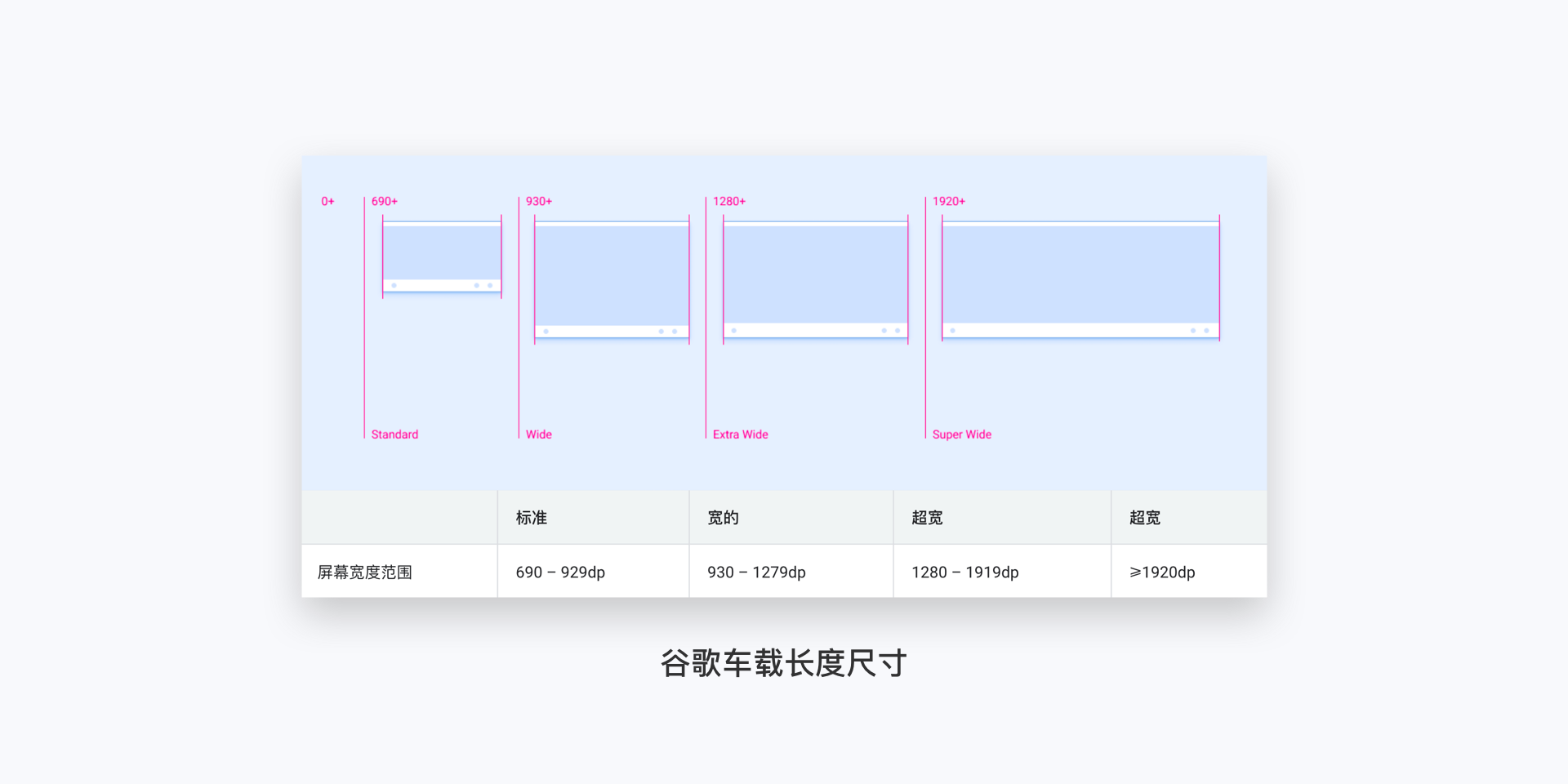Click the Super Wide screen mockup thumbnail
Image resolution: width=1568 pixels, height=784 pixels.
(1080, 278)
